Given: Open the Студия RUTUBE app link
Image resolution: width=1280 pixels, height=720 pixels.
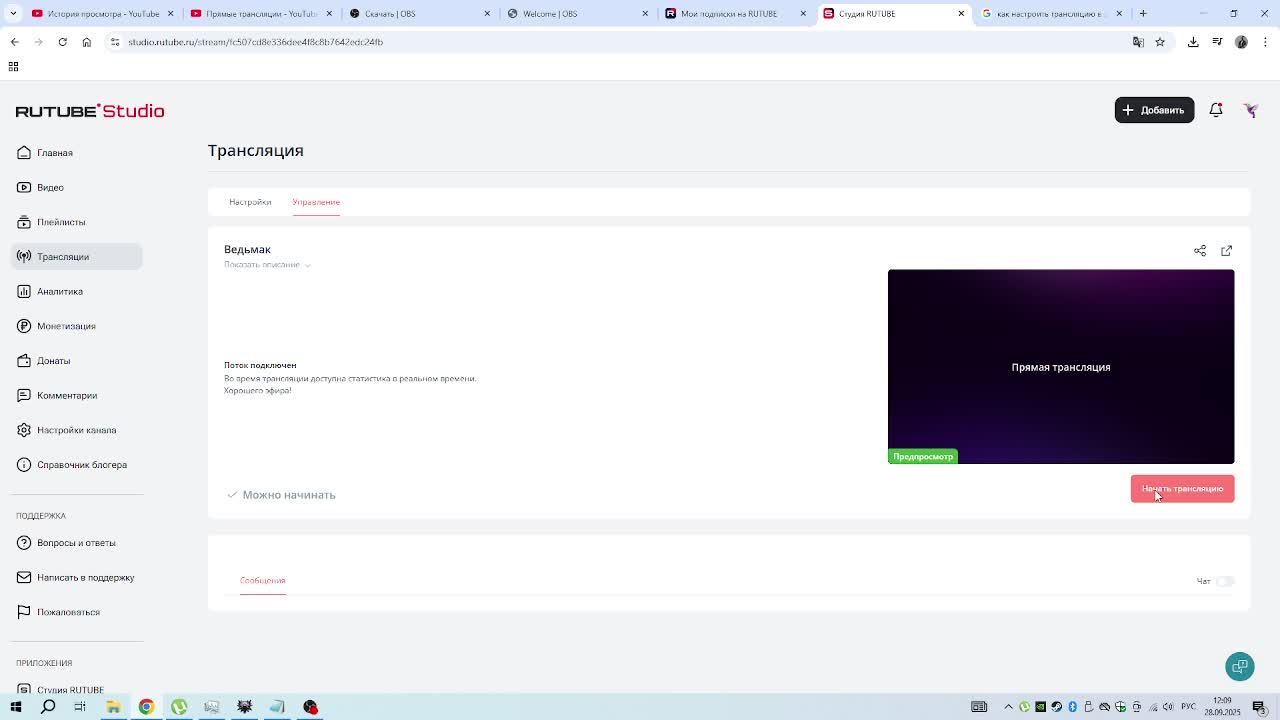Looking at the screenshot, I should click(70, 690).
